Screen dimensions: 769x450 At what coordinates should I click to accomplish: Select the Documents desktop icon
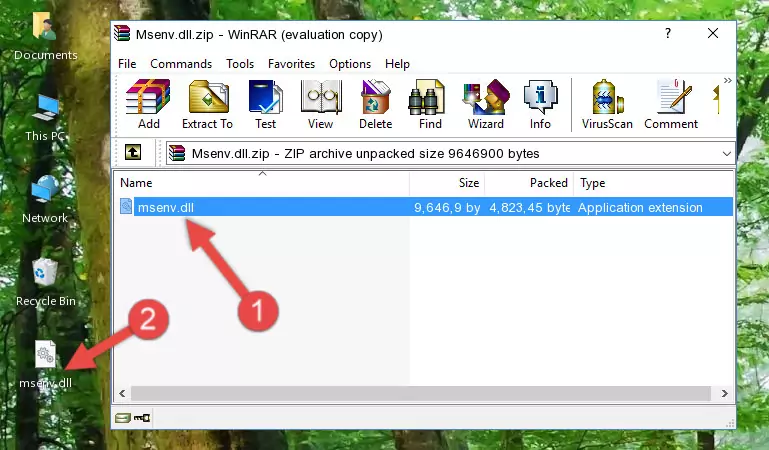pyautogui.click(x=46, y=37)
